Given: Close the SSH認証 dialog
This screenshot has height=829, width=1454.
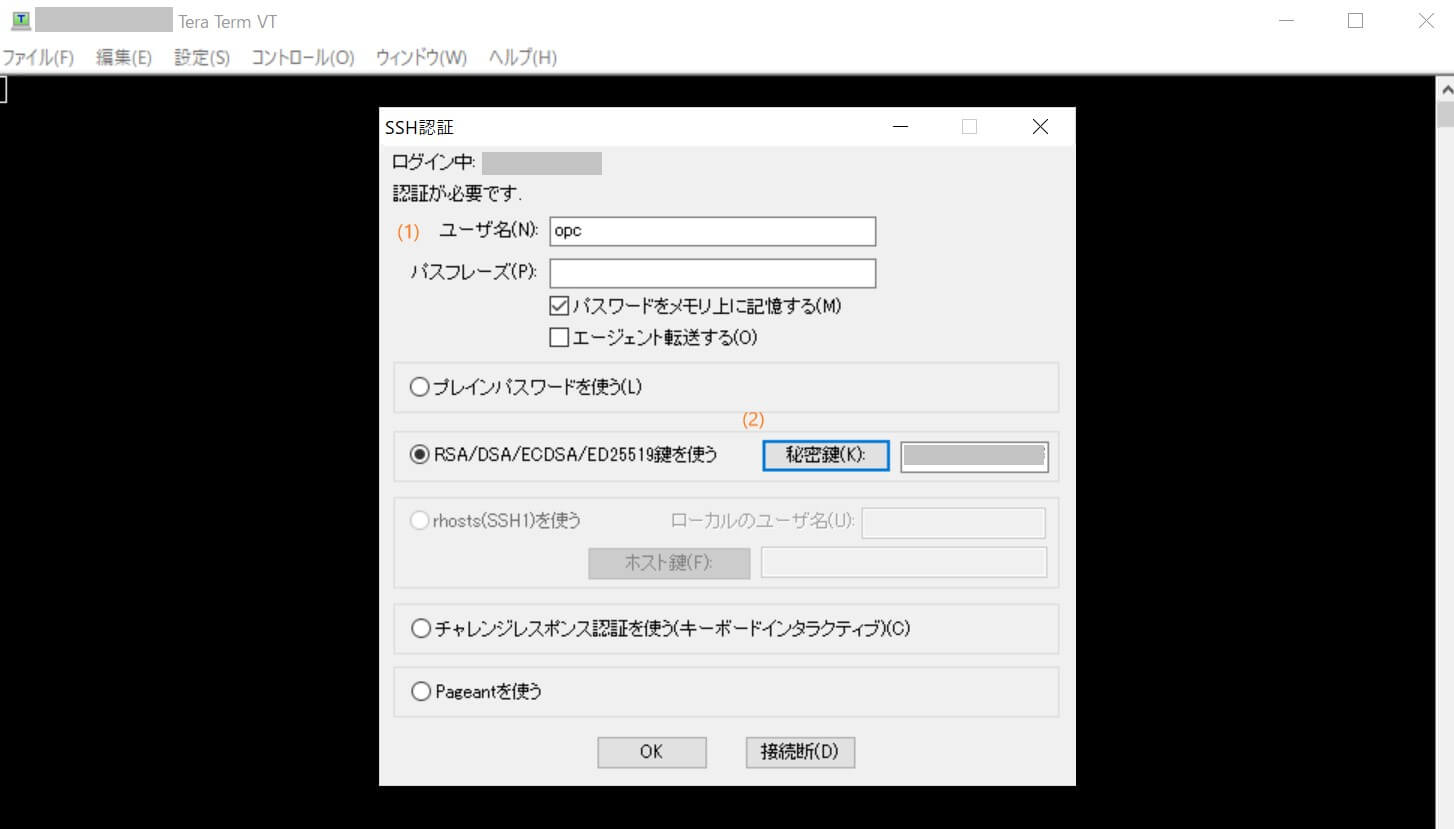Looking at the screenshot, I should (1040, 127).
